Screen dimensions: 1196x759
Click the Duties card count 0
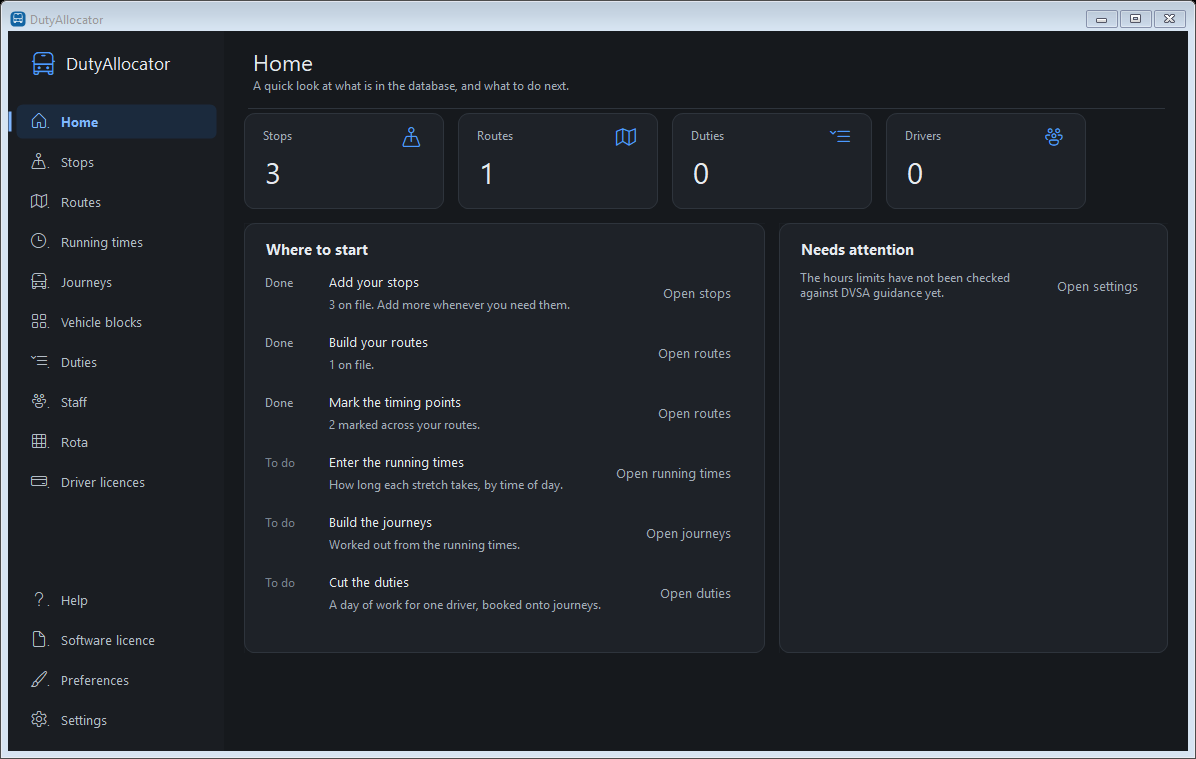pyautogui.click(x=701, y=174)
